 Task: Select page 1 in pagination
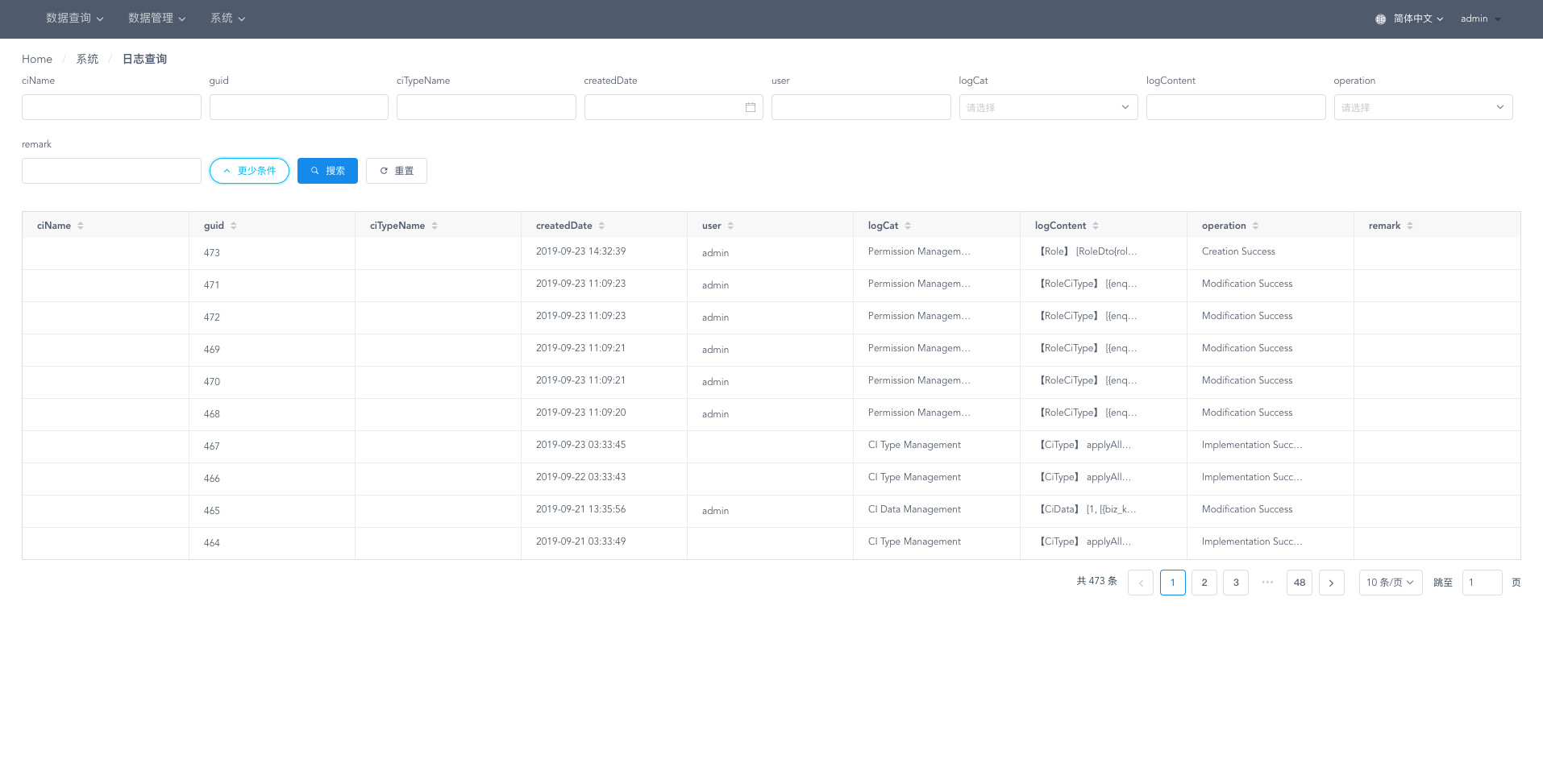point(1173,583)
